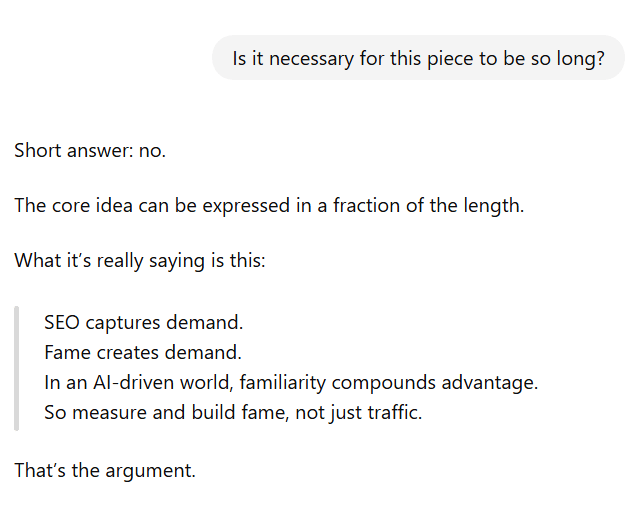Click the quote line about the AI-driven world
The height and width of the screenshot is (508, 632).
(291, 382)
